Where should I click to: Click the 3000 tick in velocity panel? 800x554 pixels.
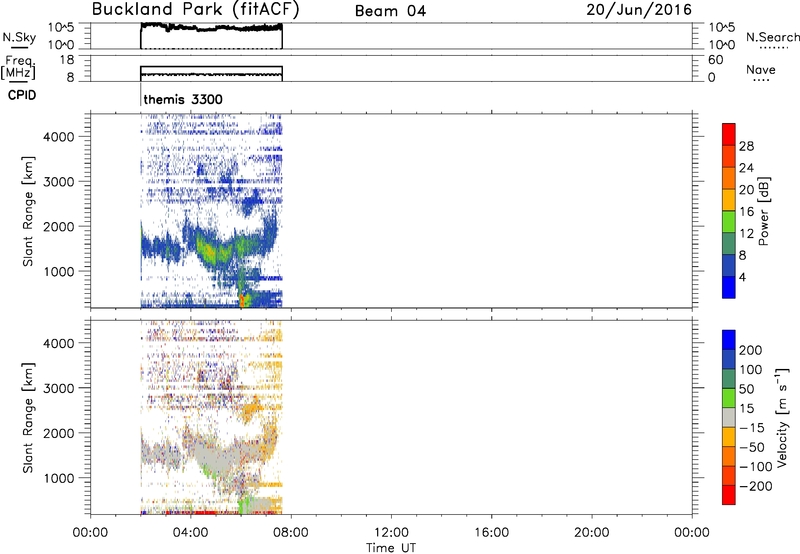[59, 388]
